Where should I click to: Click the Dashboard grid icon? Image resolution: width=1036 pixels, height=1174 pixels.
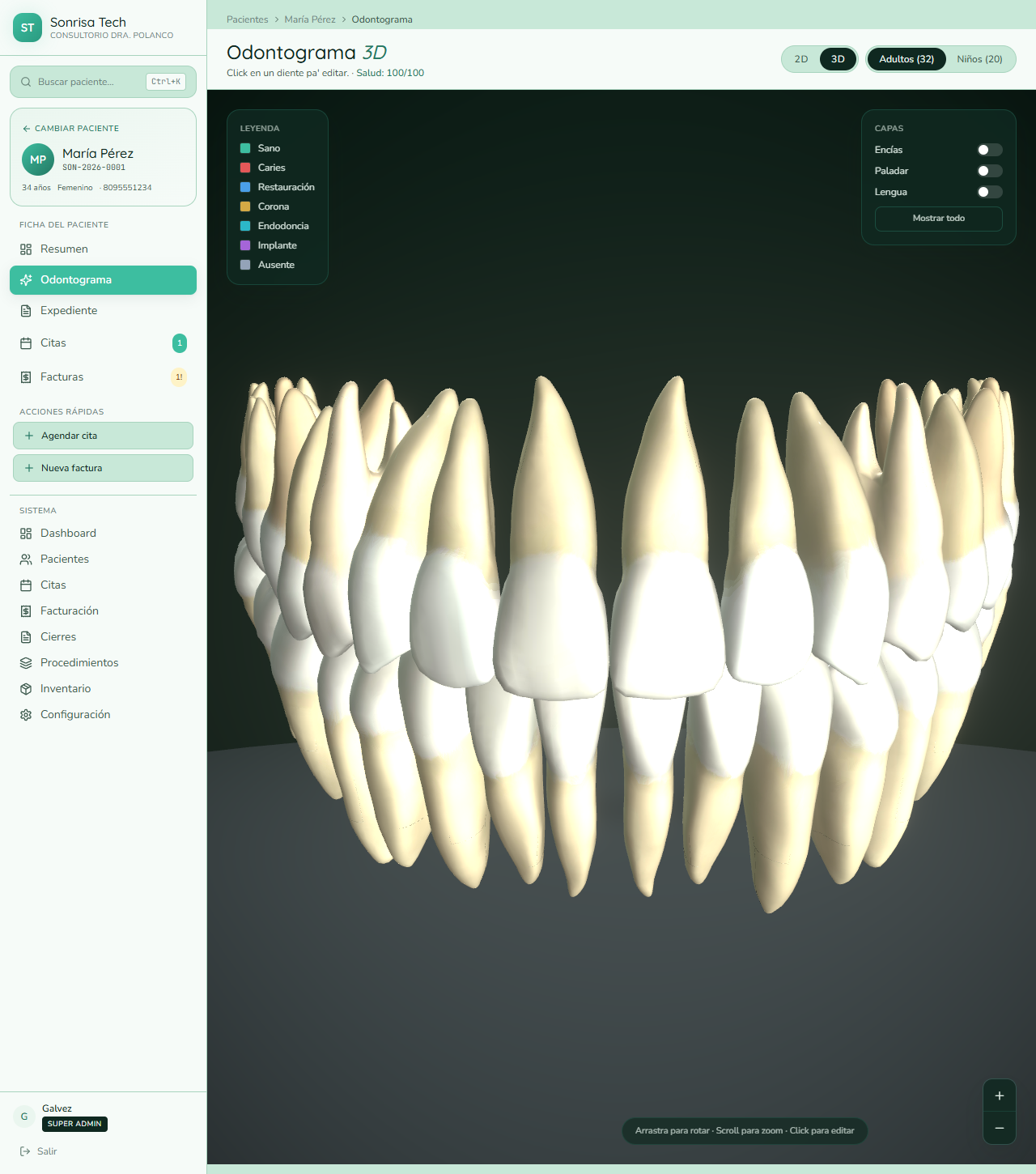[x=26, y=534]
